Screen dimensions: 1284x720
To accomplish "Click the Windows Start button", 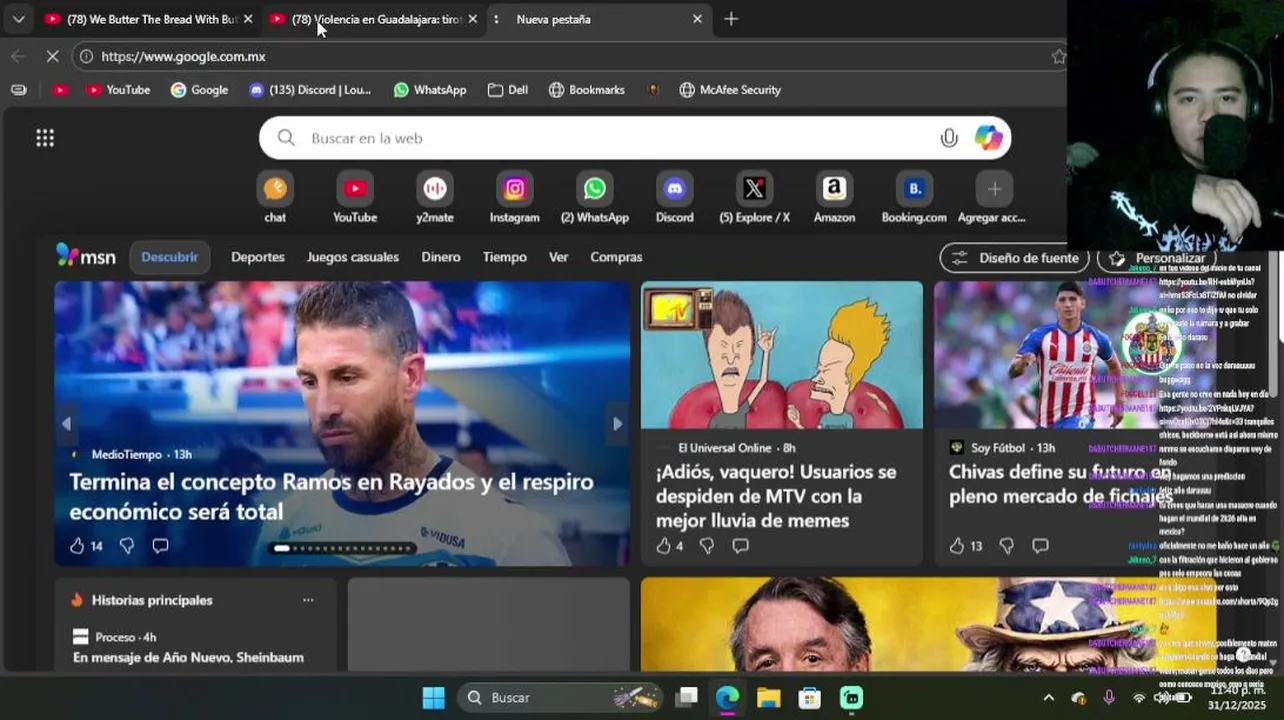I will pyautogui.click(x=433, y=697).
